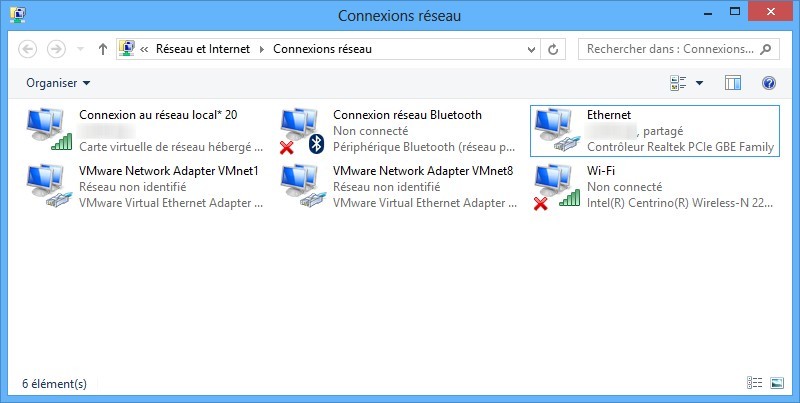This screenshot has width=800, height=403.
Task: Click the window system icon in the title bar
Action: coord(18,14)
